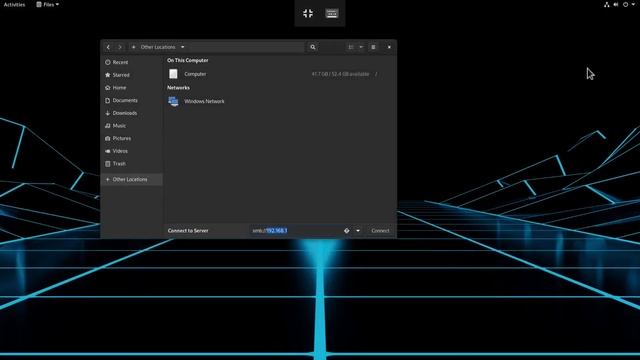640x360 pixels.
Task: Click the 'Networks' heading
Action: 178,88
